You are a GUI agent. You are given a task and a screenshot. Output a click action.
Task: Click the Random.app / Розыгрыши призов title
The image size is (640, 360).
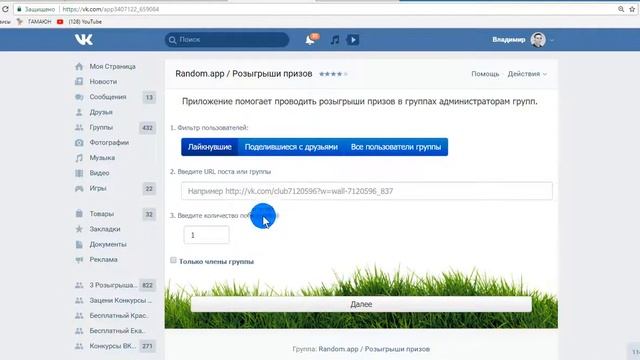point(244,74)
